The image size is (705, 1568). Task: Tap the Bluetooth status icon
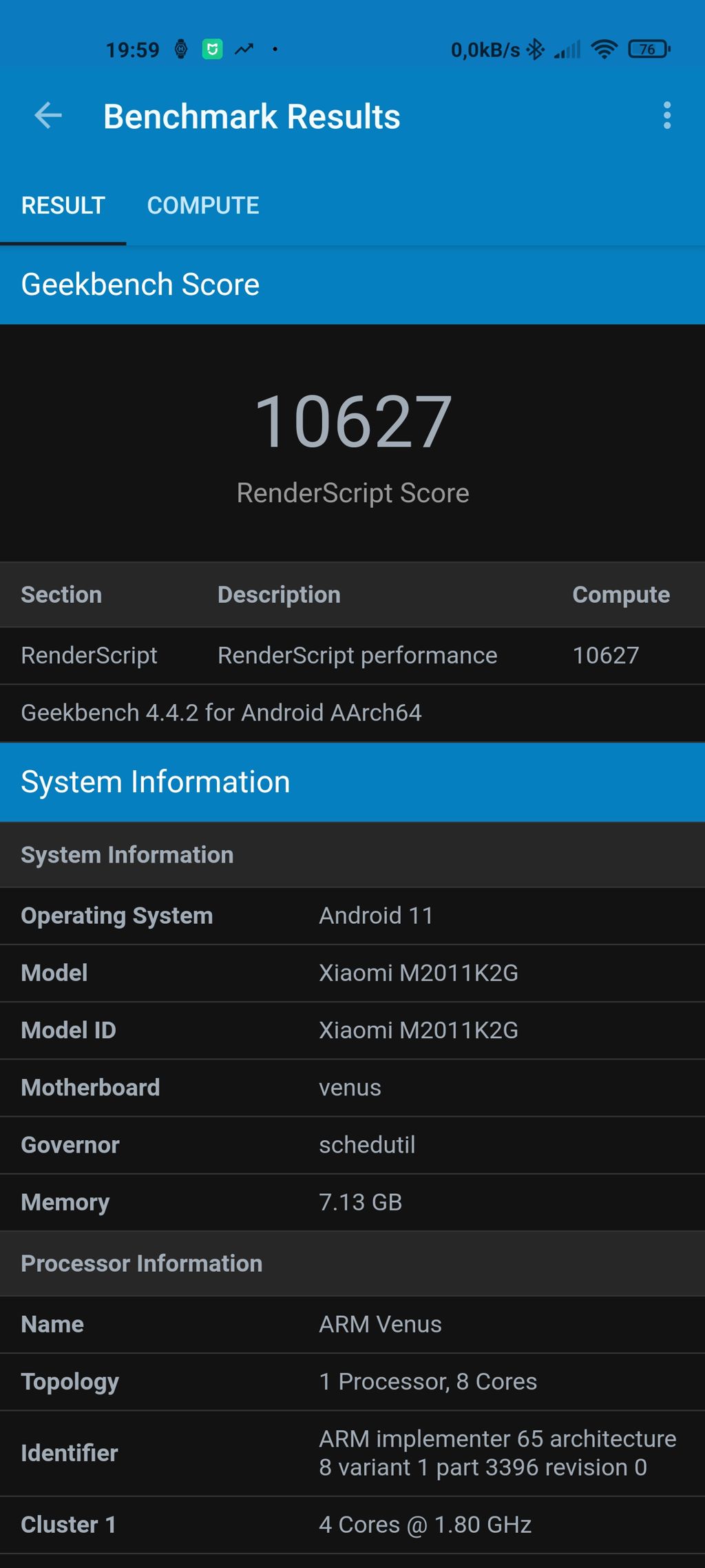pyautogui.click(x=535, y=50)
